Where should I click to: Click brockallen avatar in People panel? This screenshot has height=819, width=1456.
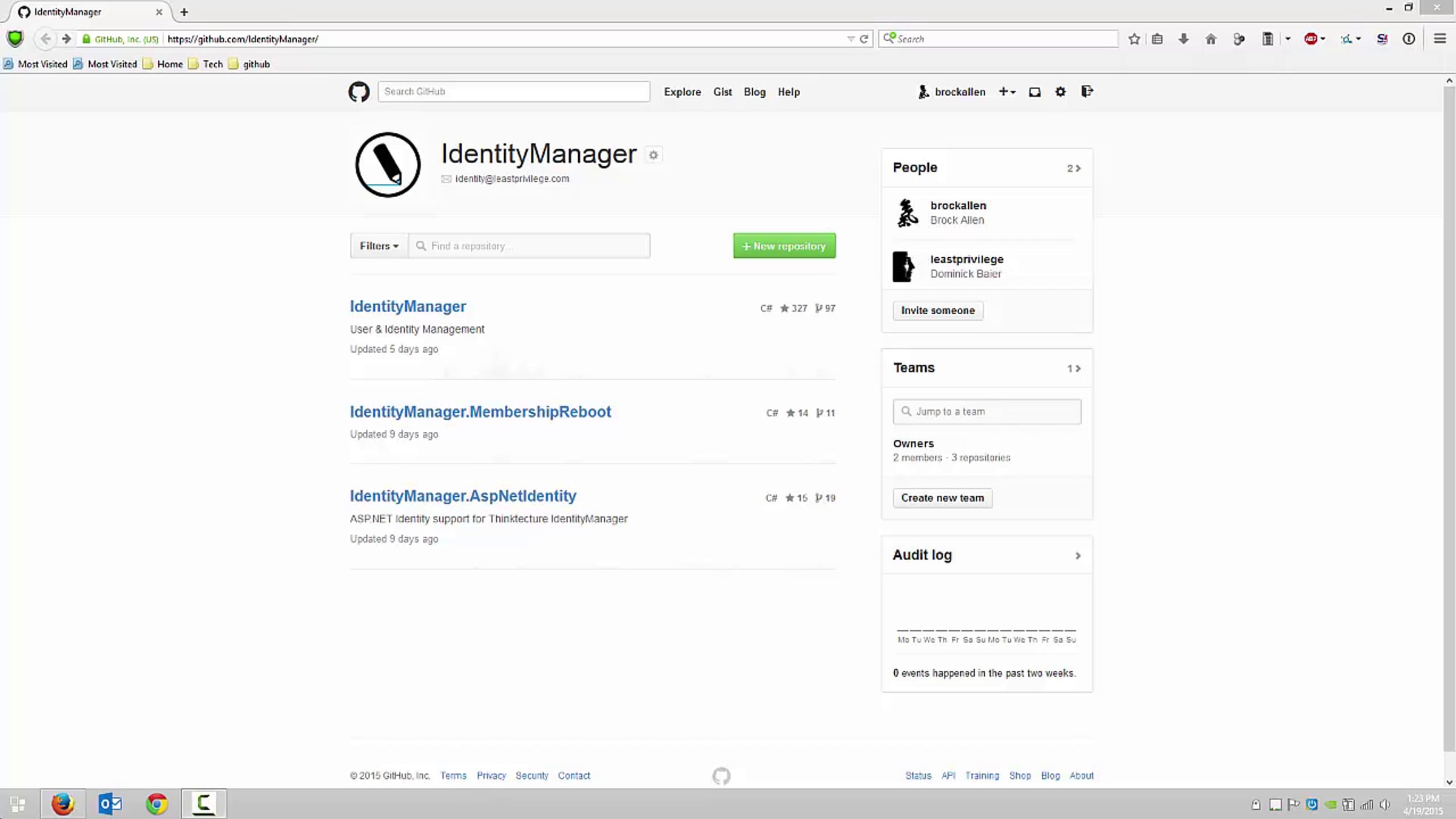click(x=907, y=213)
